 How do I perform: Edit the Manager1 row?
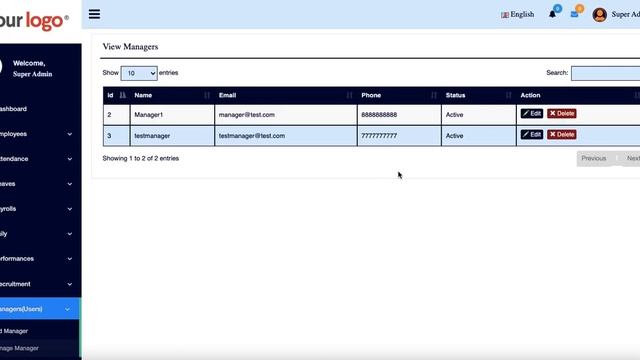532,113
